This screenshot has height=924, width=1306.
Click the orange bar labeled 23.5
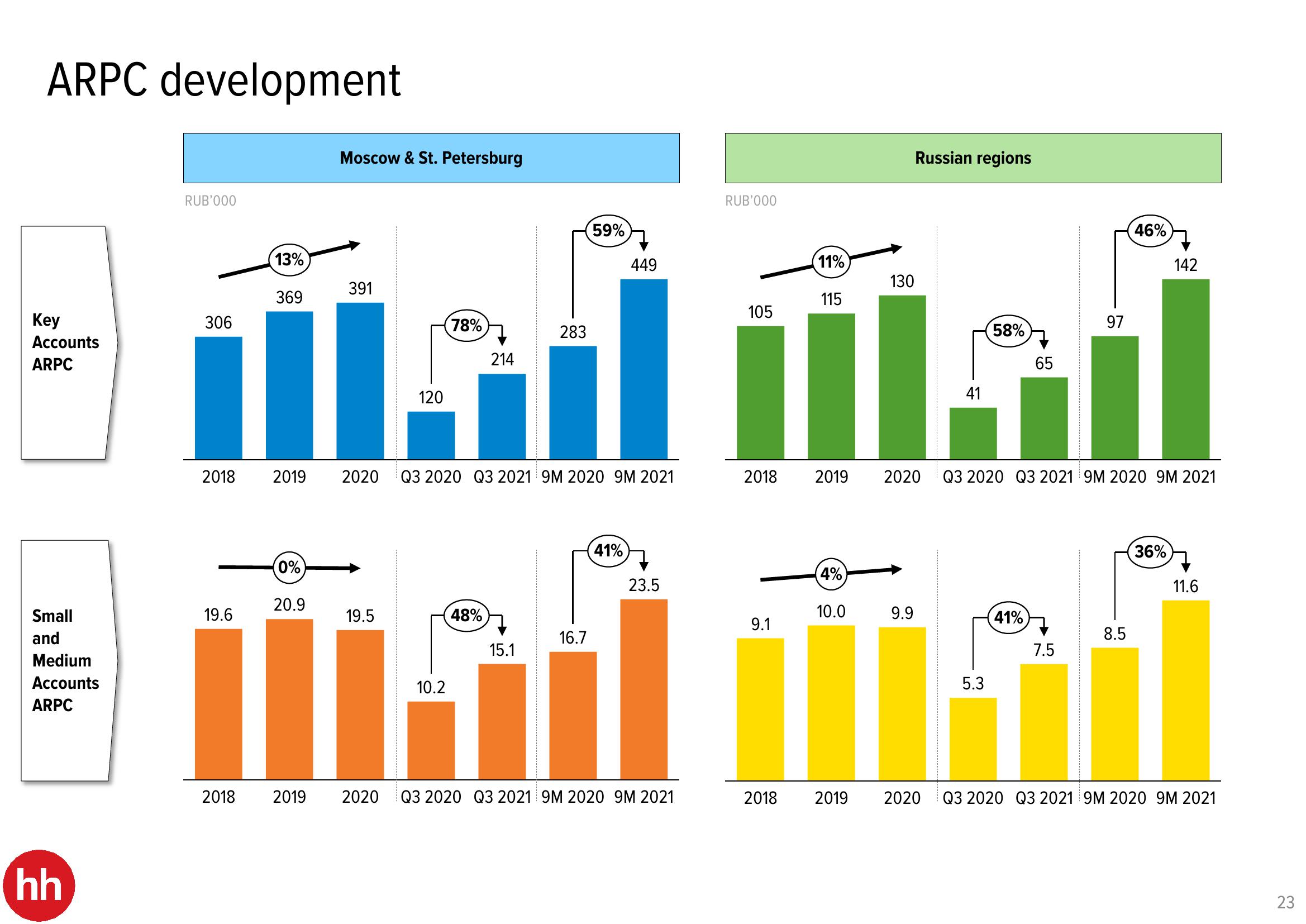click(644, 689)
